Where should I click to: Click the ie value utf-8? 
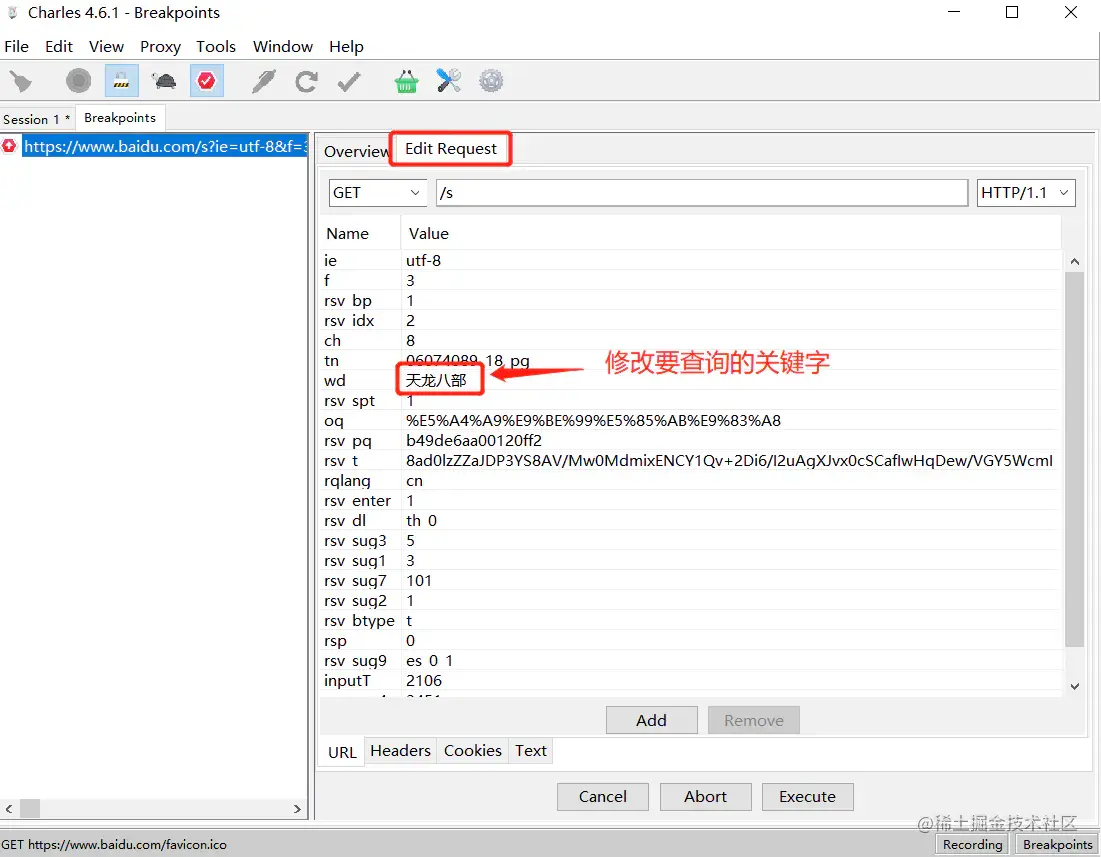click(423, 260)
